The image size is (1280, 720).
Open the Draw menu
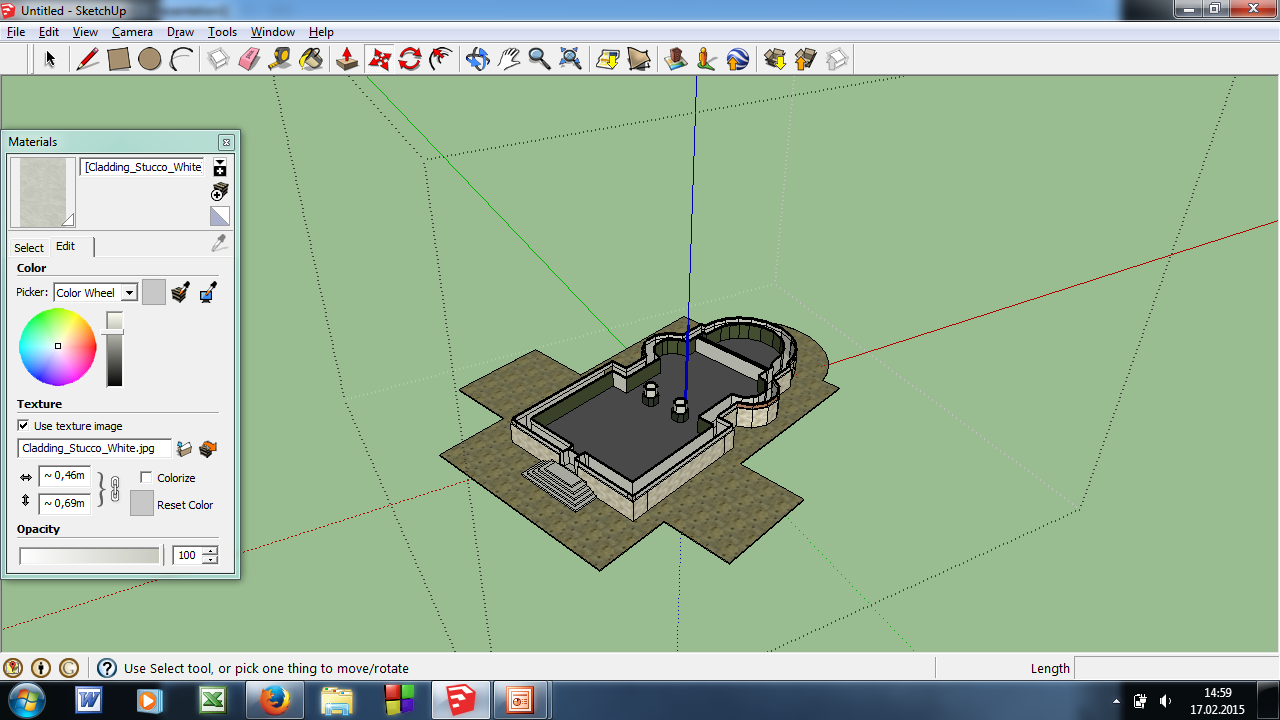180,32
